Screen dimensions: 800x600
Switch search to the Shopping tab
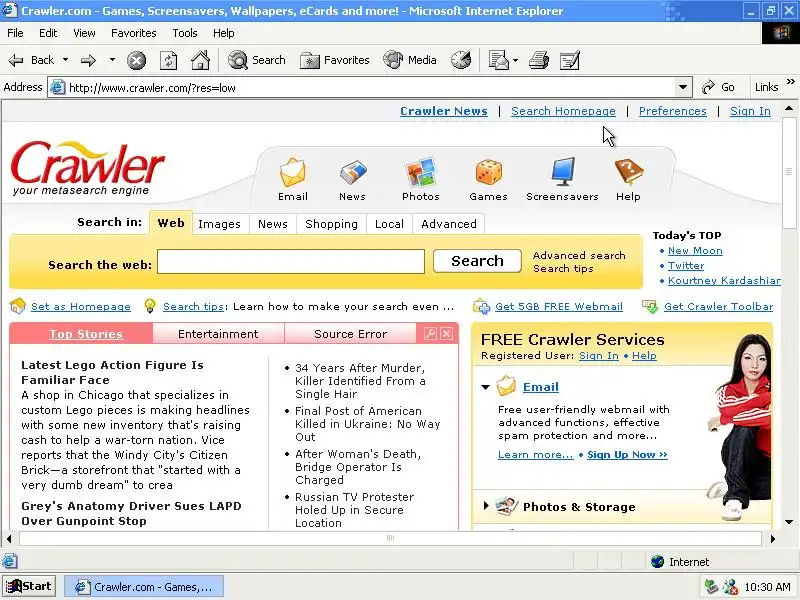click(x=331, y=224)
